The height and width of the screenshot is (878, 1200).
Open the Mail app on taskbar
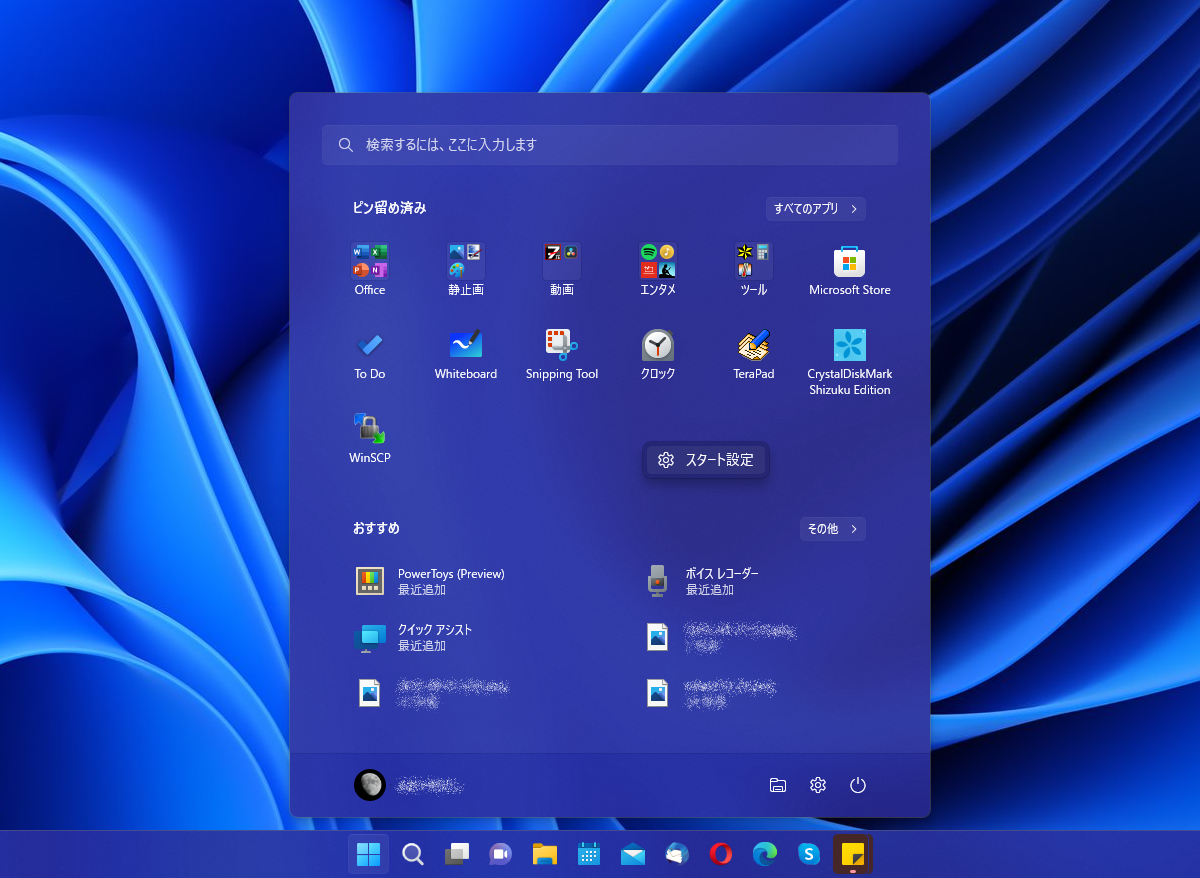(x=632, y=854)
